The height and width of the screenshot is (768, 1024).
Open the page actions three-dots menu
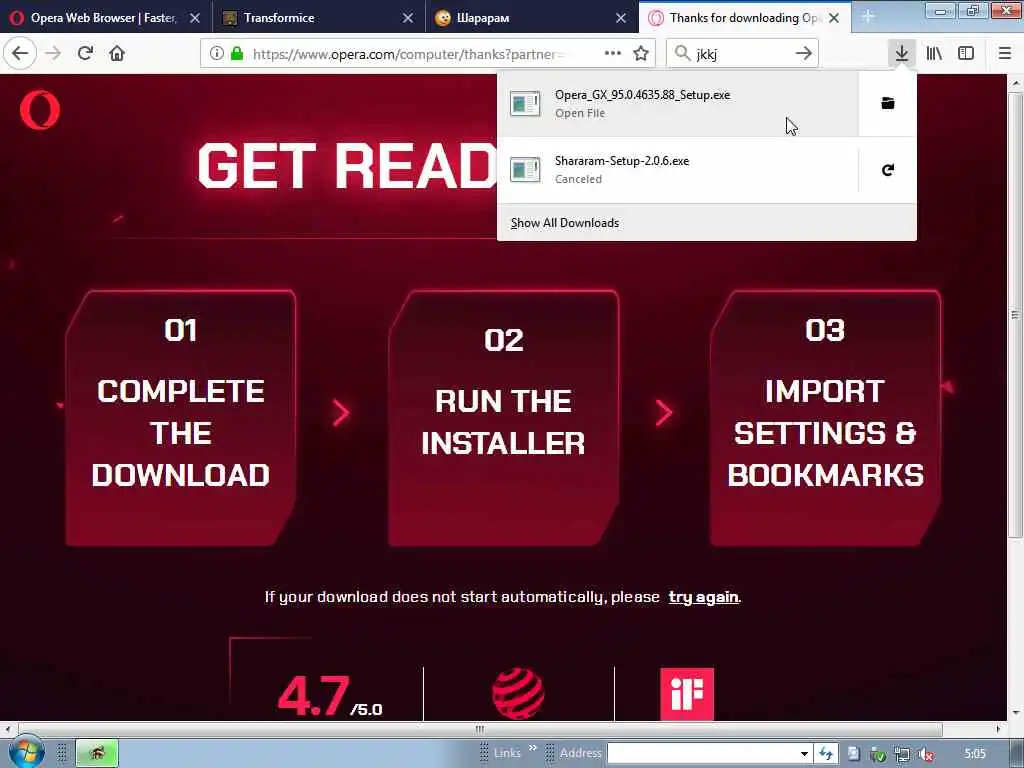613,54
